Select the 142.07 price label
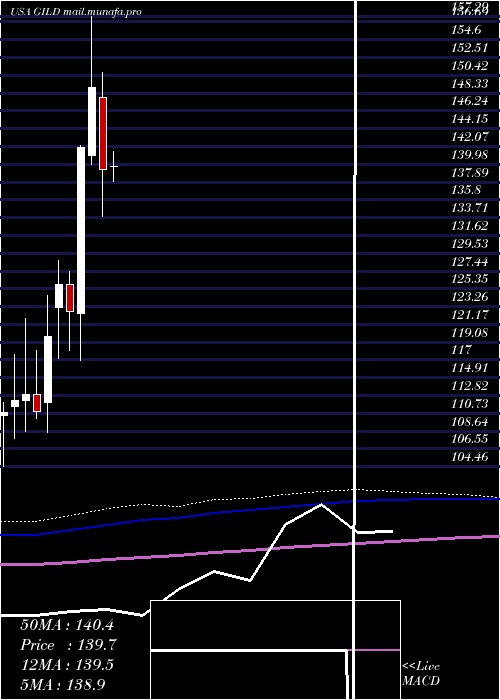The height and width of the screenshot is (700, 500). (469, 137)
